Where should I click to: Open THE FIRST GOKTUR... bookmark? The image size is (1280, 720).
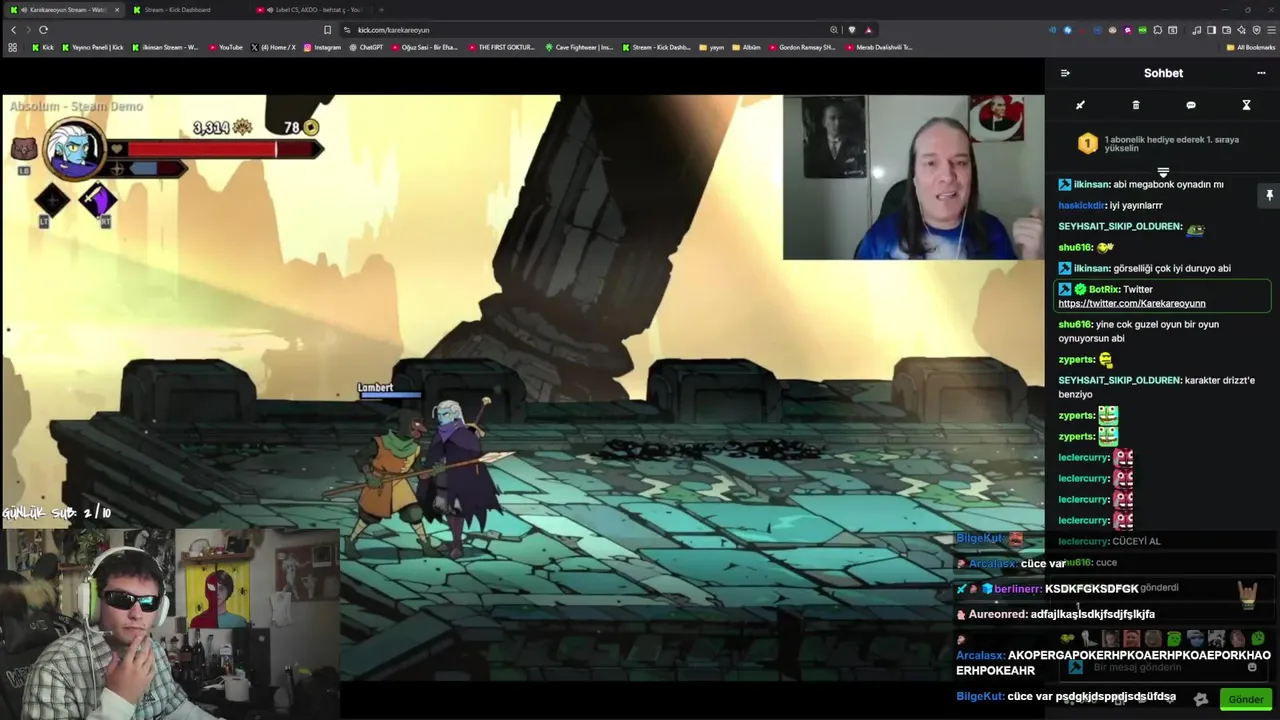pyautogui.click(x=501, y=47)
